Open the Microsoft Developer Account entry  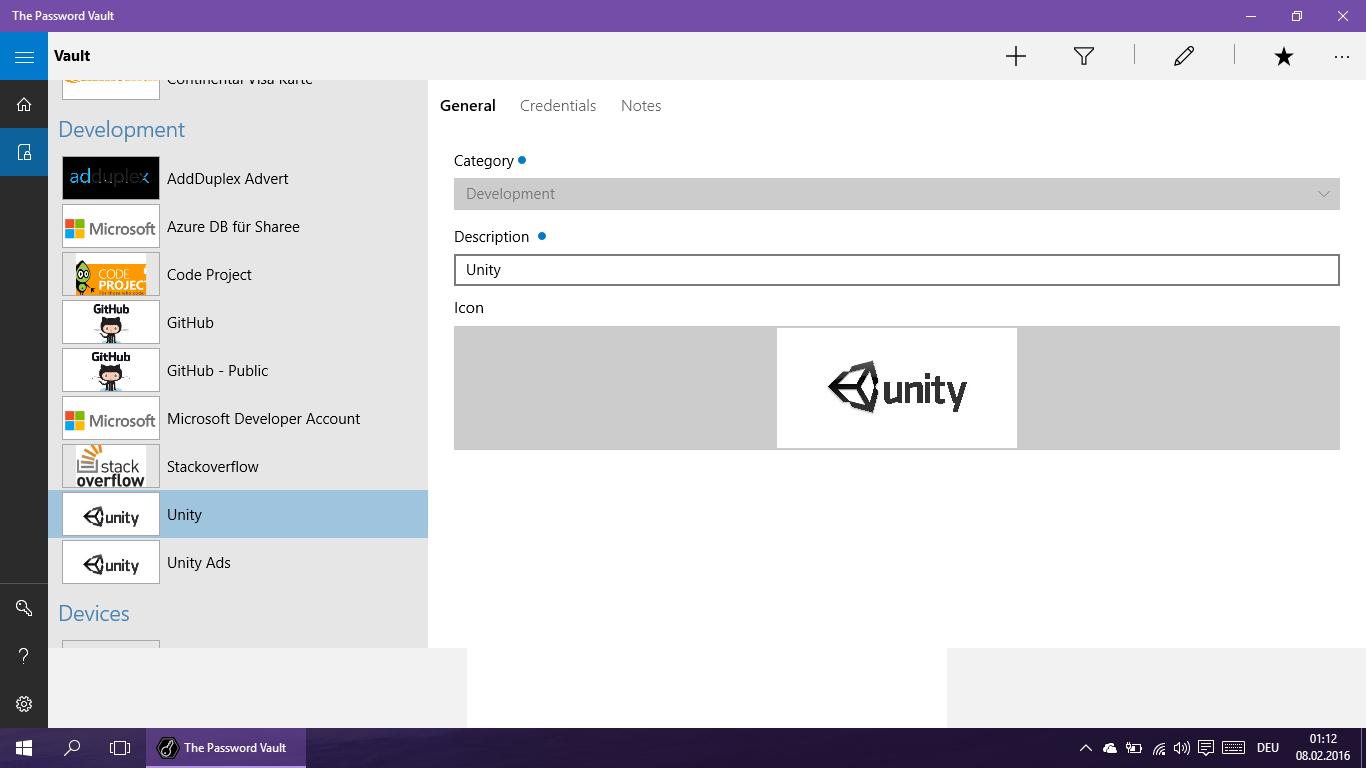(238, 418)
